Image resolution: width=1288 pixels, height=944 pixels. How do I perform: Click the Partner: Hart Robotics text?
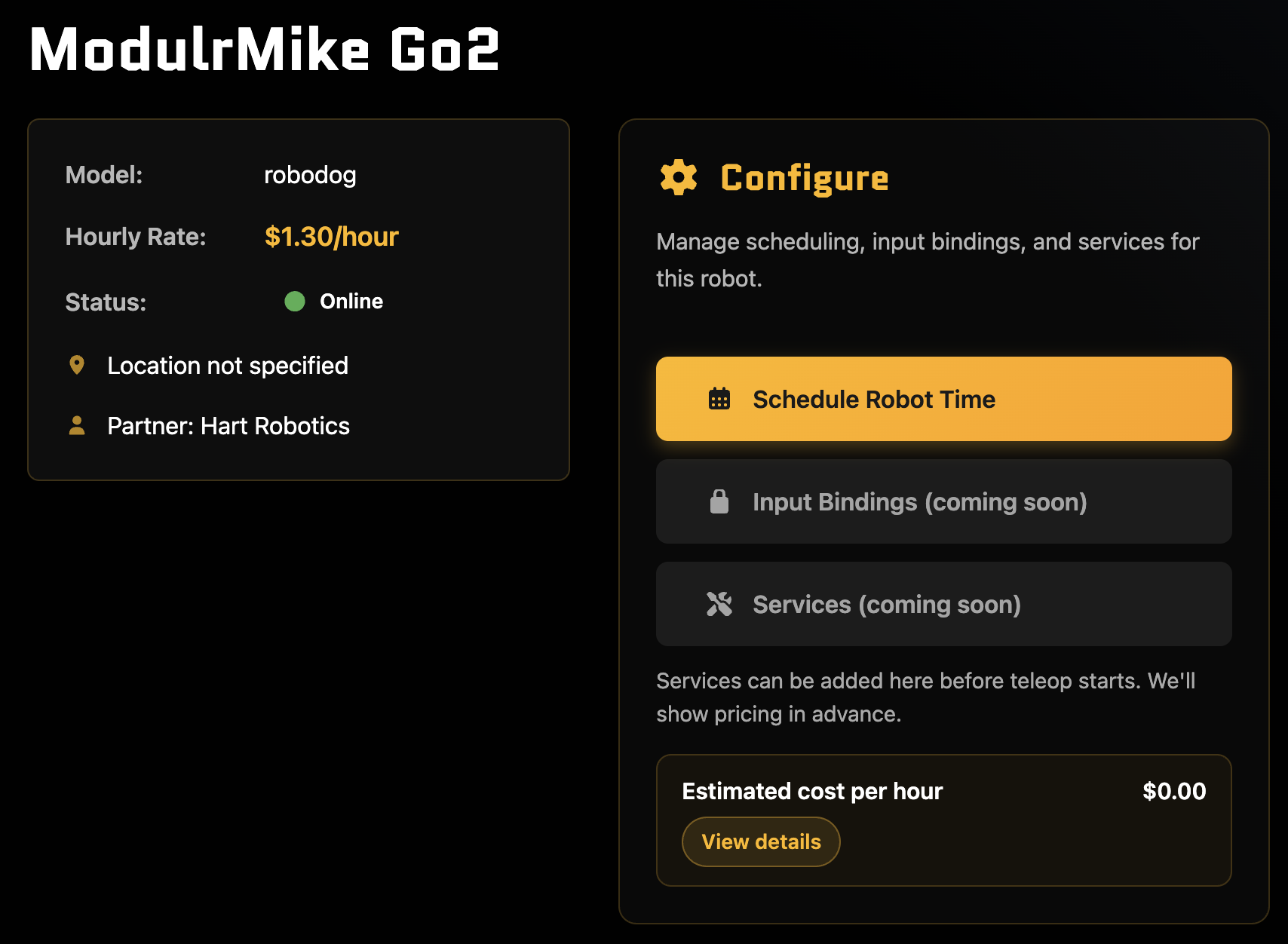228,426
